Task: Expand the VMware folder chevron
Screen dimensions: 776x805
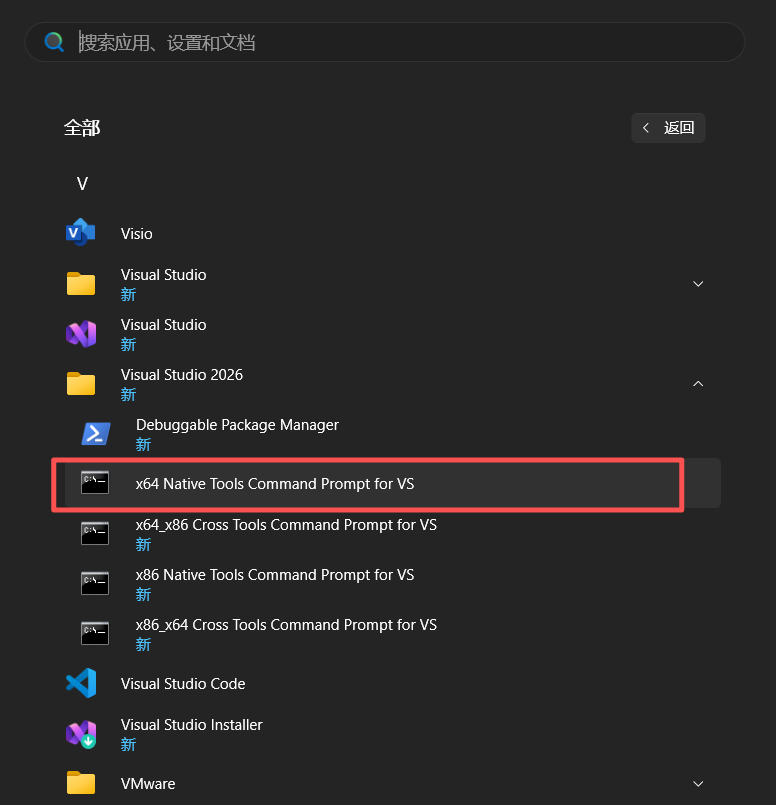Action: (x=698, y=783)
